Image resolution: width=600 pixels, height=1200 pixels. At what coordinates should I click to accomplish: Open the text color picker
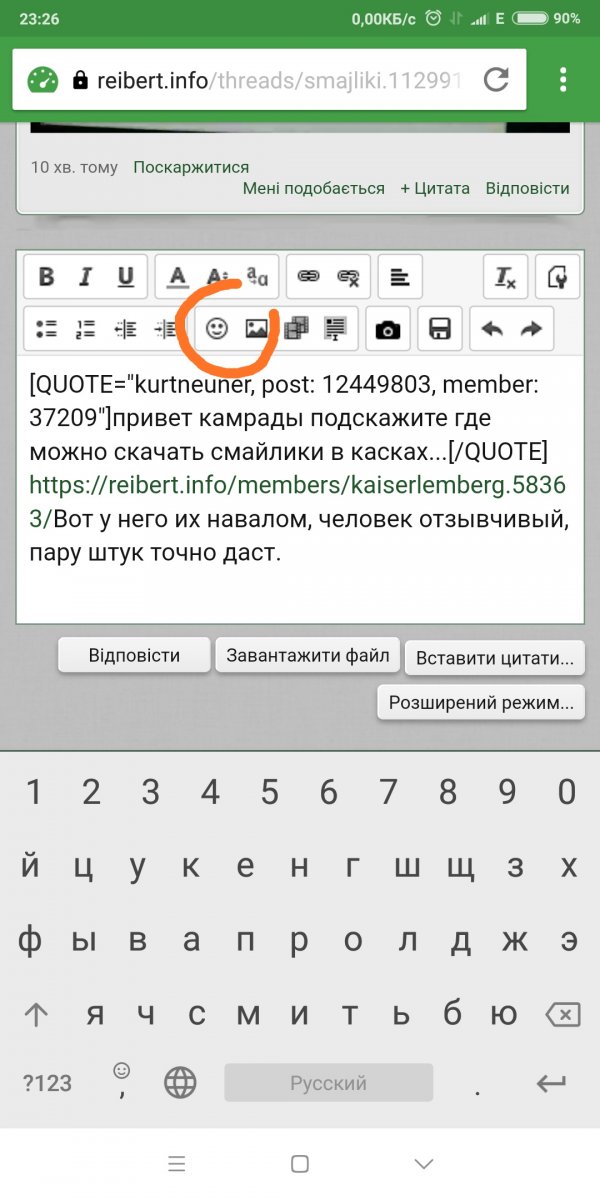(x=177, y=277)
